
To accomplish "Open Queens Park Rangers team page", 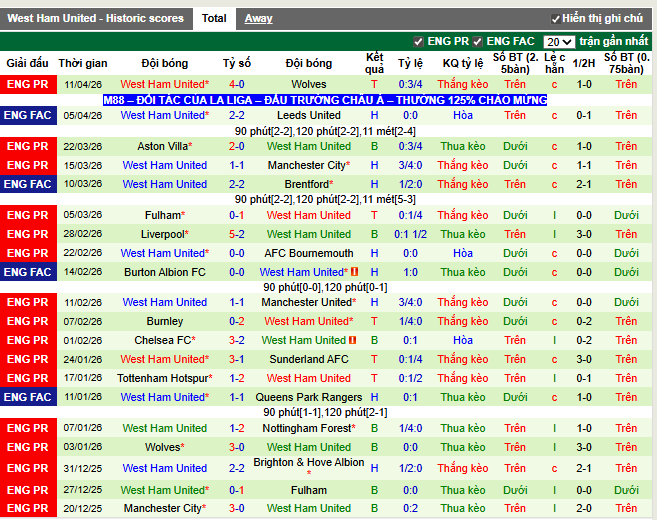I will 309,397.
